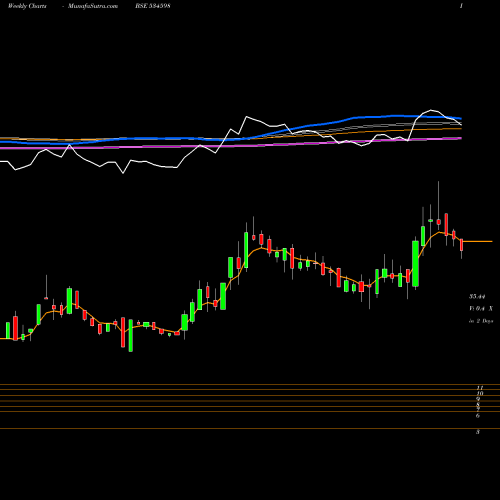Click the "in 2 Days" label
Screen dimensions: 500x500
[481, 321]
